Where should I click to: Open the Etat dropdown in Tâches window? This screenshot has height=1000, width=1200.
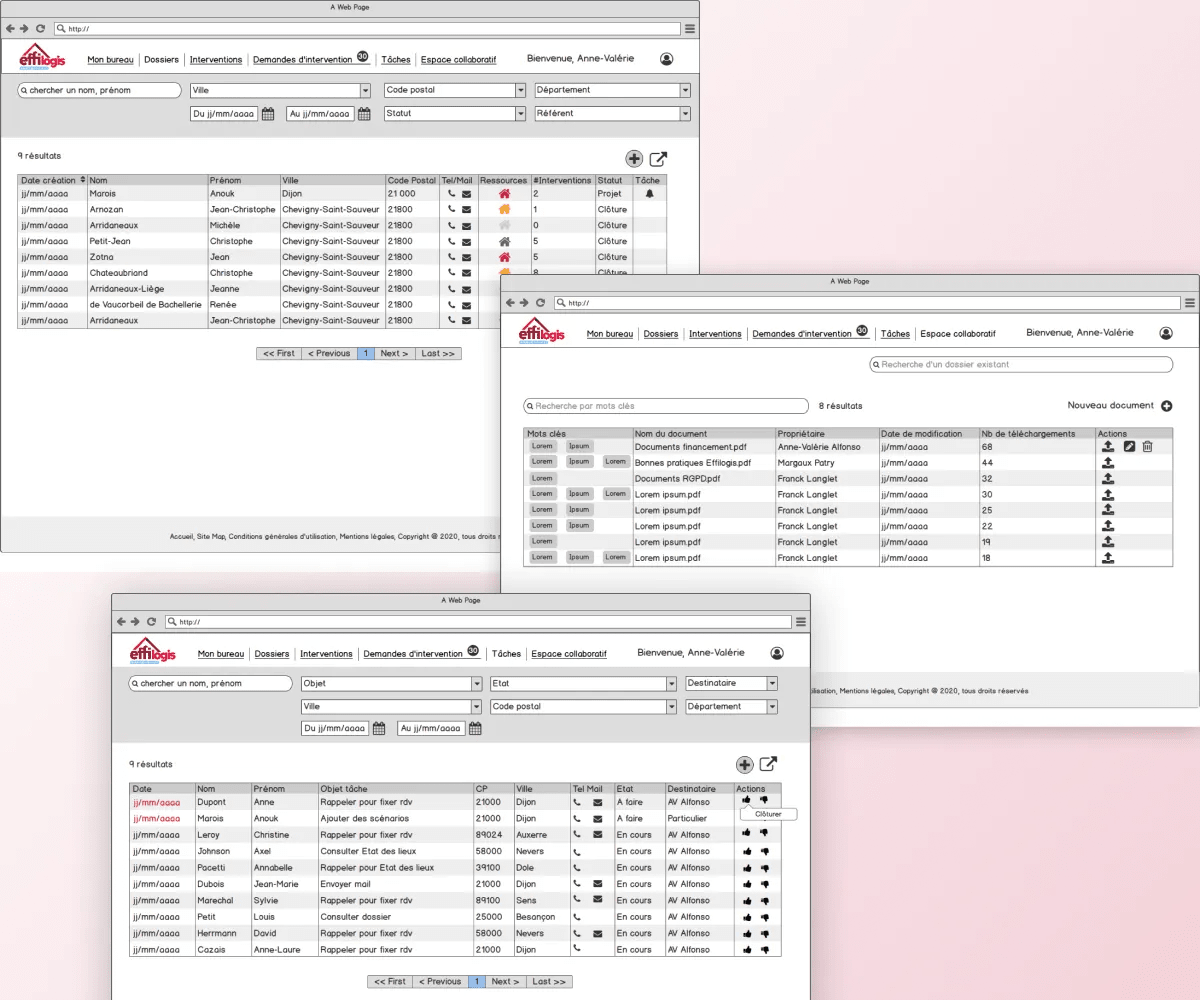[584, 684]
